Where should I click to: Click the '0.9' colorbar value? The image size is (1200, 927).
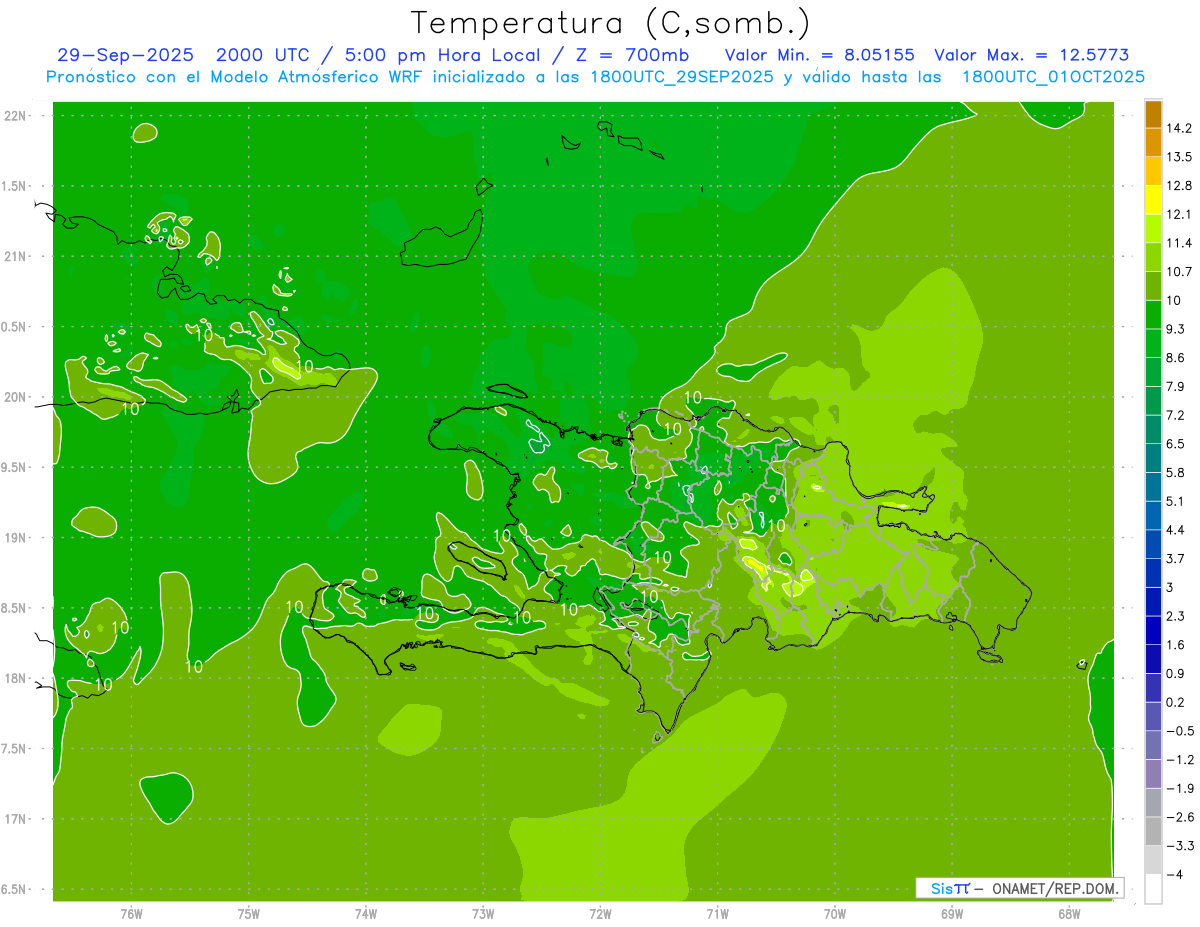point(1176,673)
